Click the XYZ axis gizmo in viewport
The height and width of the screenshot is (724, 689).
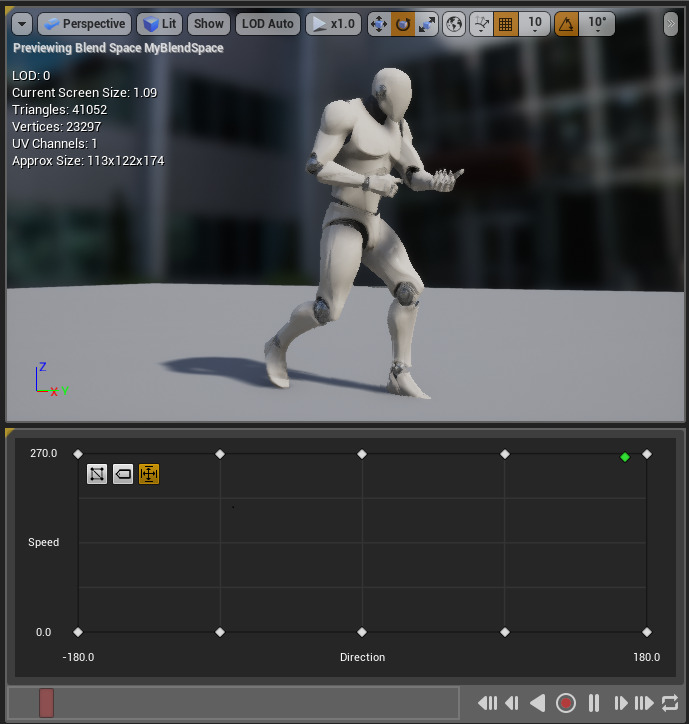[x=51, y=380]
